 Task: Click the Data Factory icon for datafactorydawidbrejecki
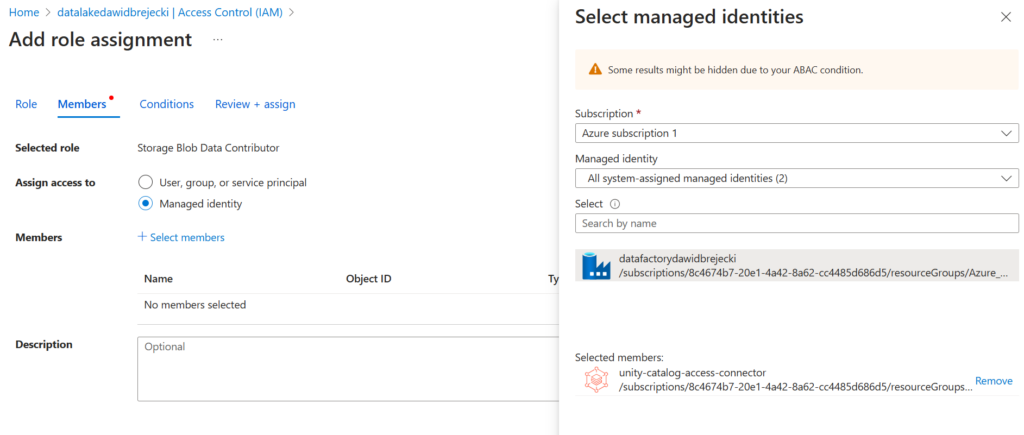[x=596, y=265]
